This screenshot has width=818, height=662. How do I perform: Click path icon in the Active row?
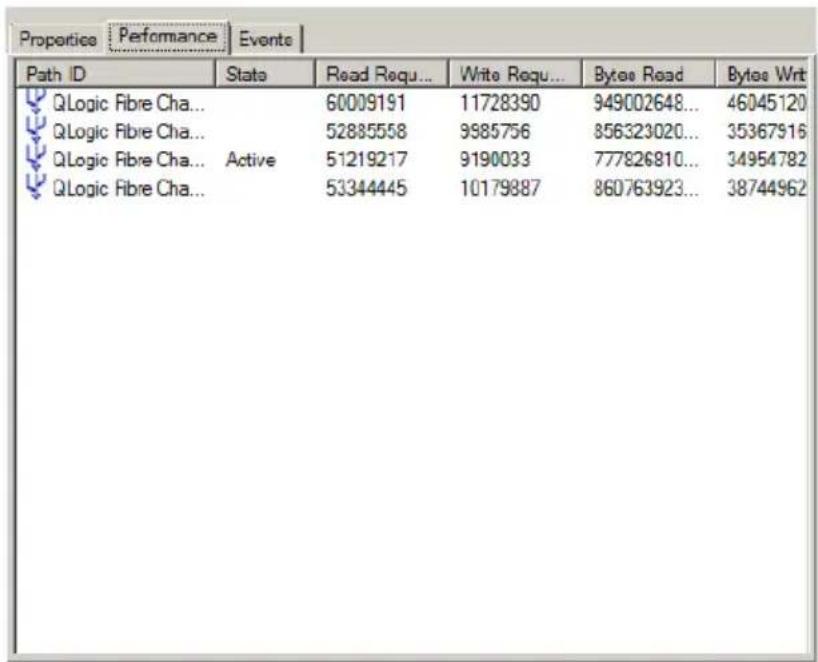click(35, 159)
